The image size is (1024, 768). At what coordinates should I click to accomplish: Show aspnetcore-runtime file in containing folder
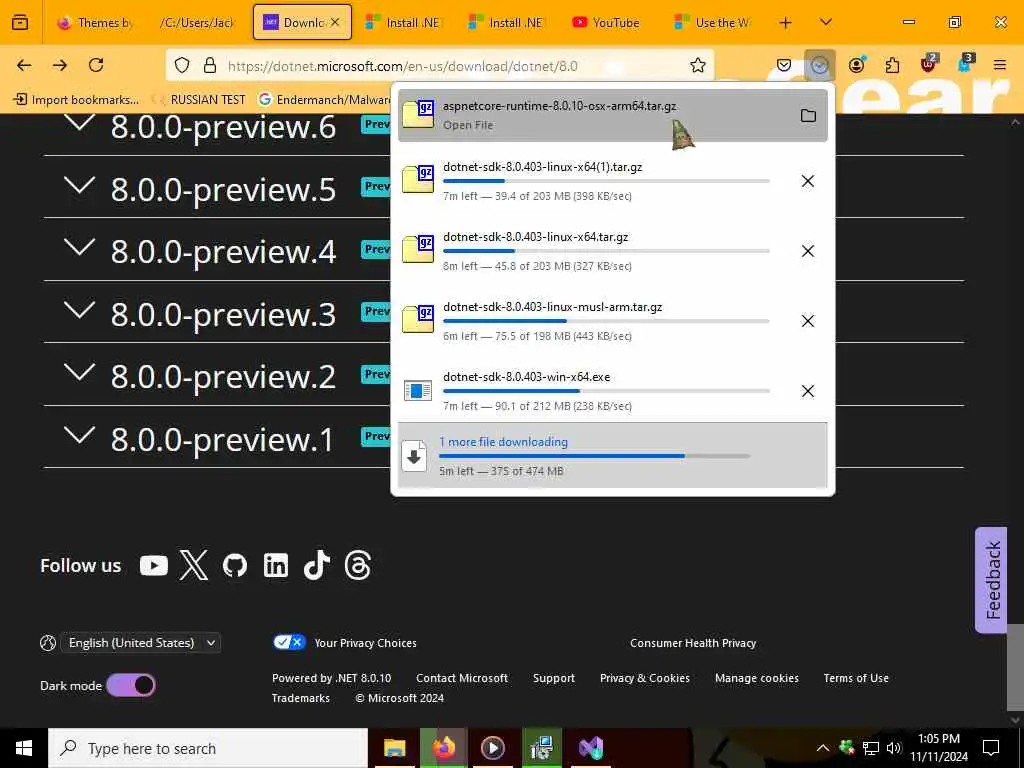[x=808, y=116]
